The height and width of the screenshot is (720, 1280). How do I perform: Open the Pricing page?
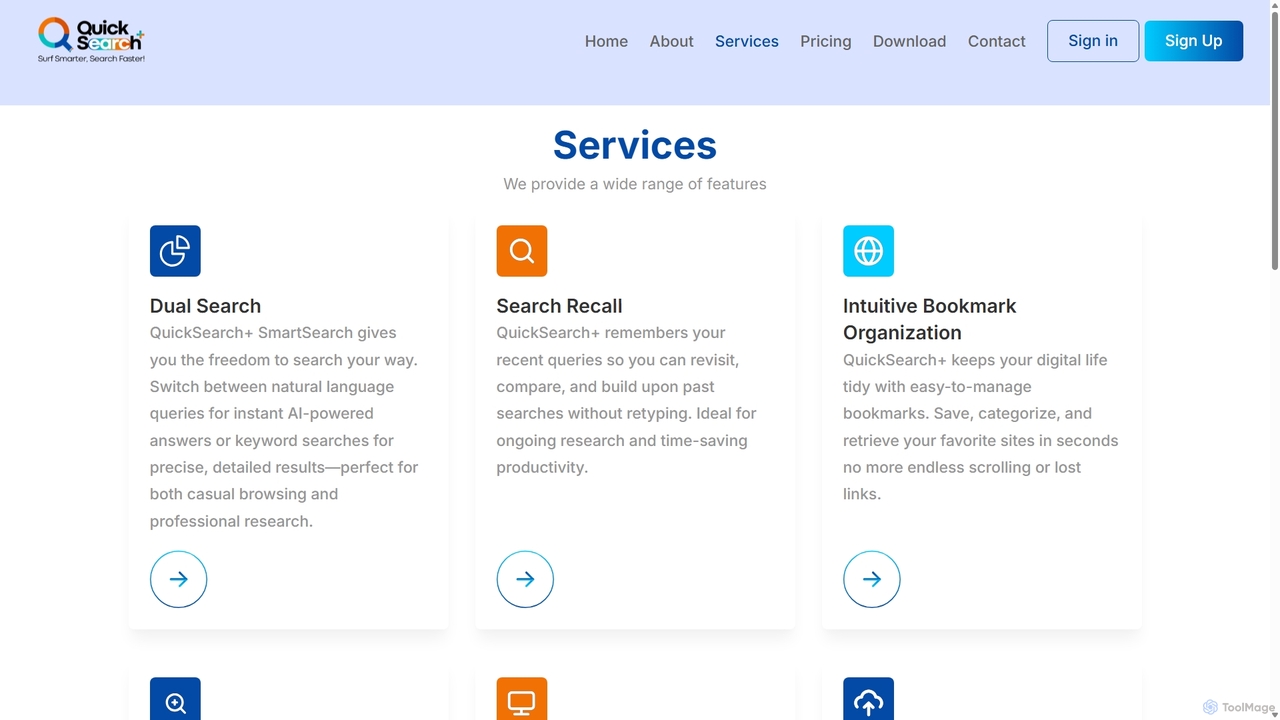coord(826,41)
